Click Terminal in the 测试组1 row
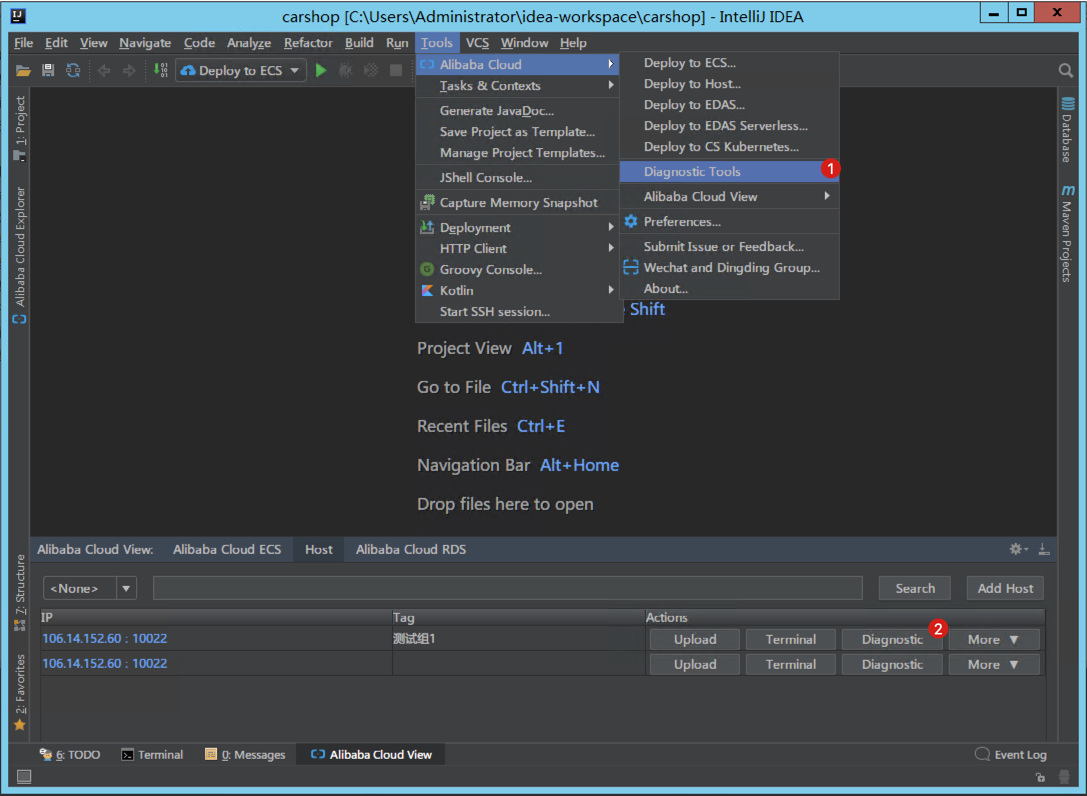 coord(790,639)
